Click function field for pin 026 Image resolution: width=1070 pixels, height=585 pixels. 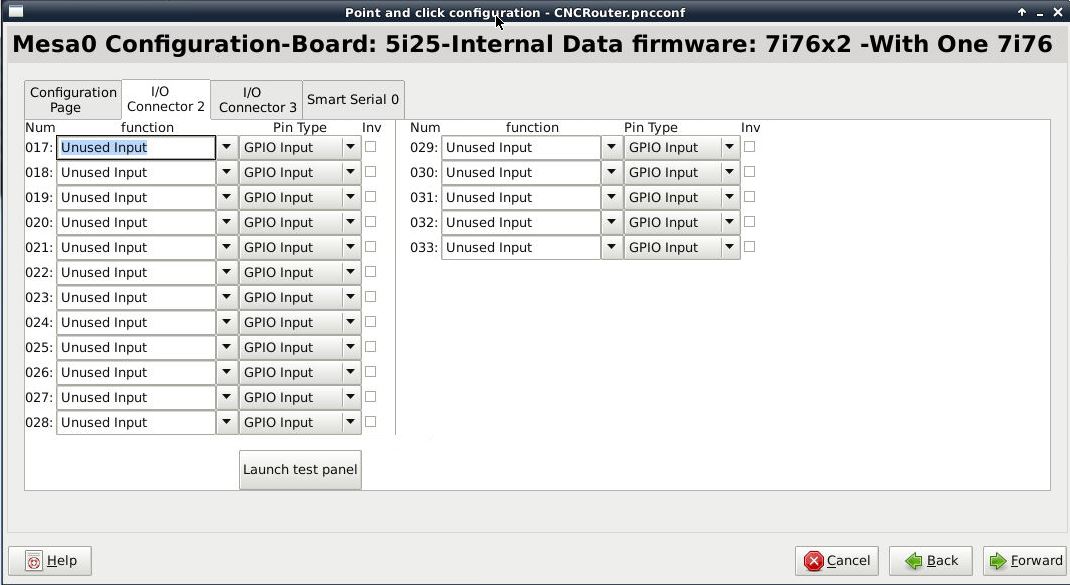(136, 373)
